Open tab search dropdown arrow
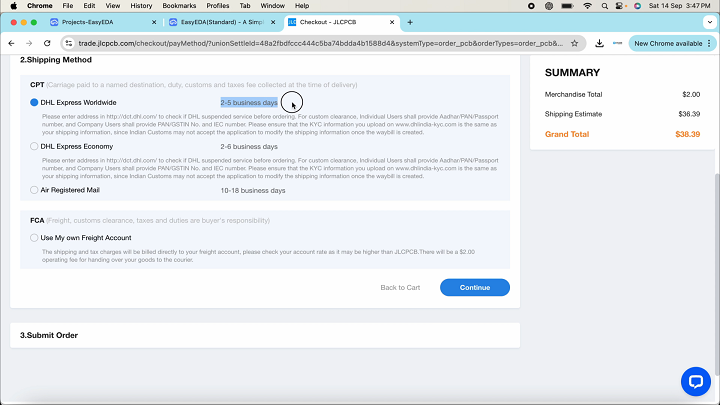The image size is (720, 405). (x=710, y=22)
